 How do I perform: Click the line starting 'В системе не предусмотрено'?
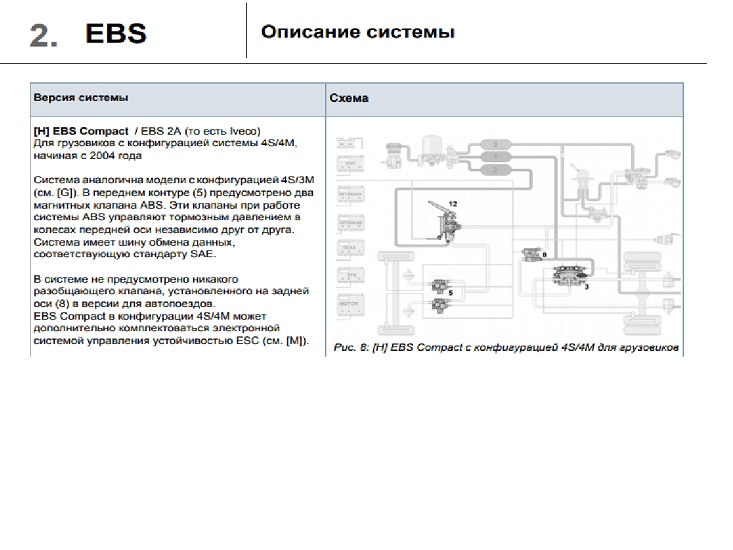(x=136, y=279)
